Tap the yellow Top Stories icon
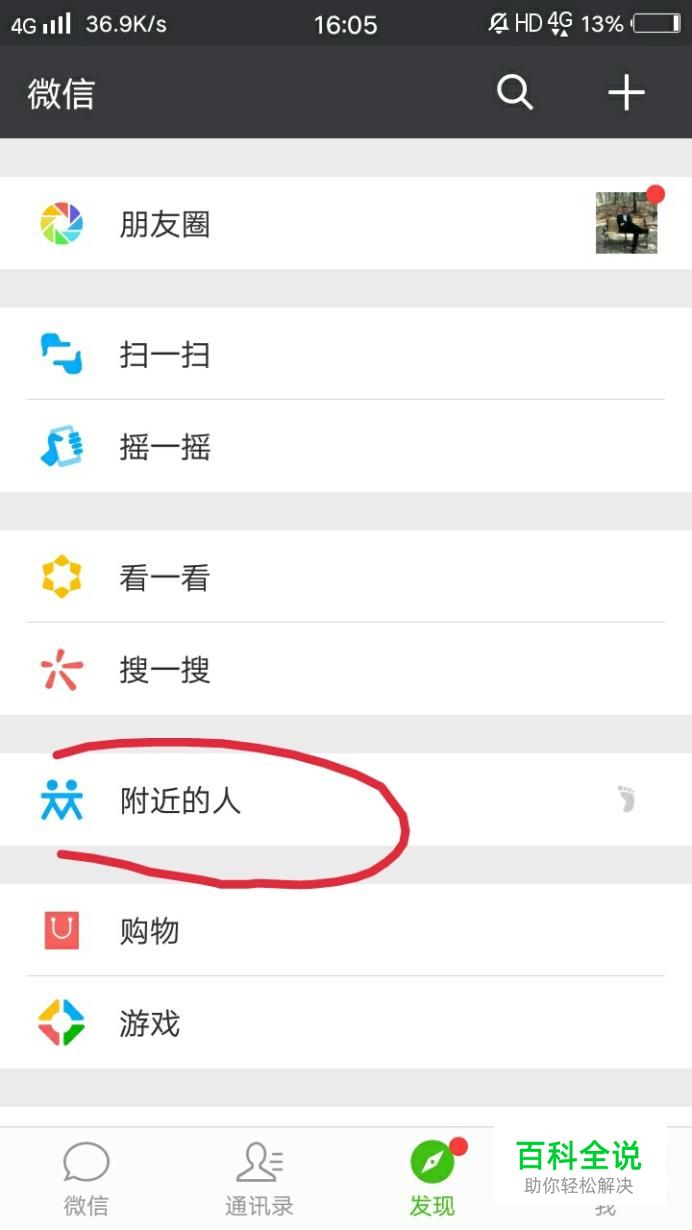The width and height of the screenshot is (692, 1230). [61, 578]
